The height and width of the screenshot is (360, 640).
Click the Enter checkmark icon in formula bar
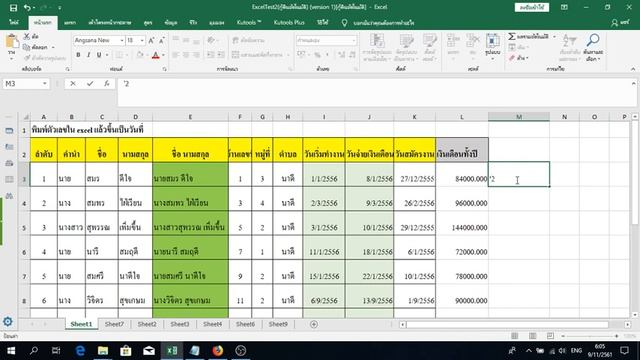(90, 84)
